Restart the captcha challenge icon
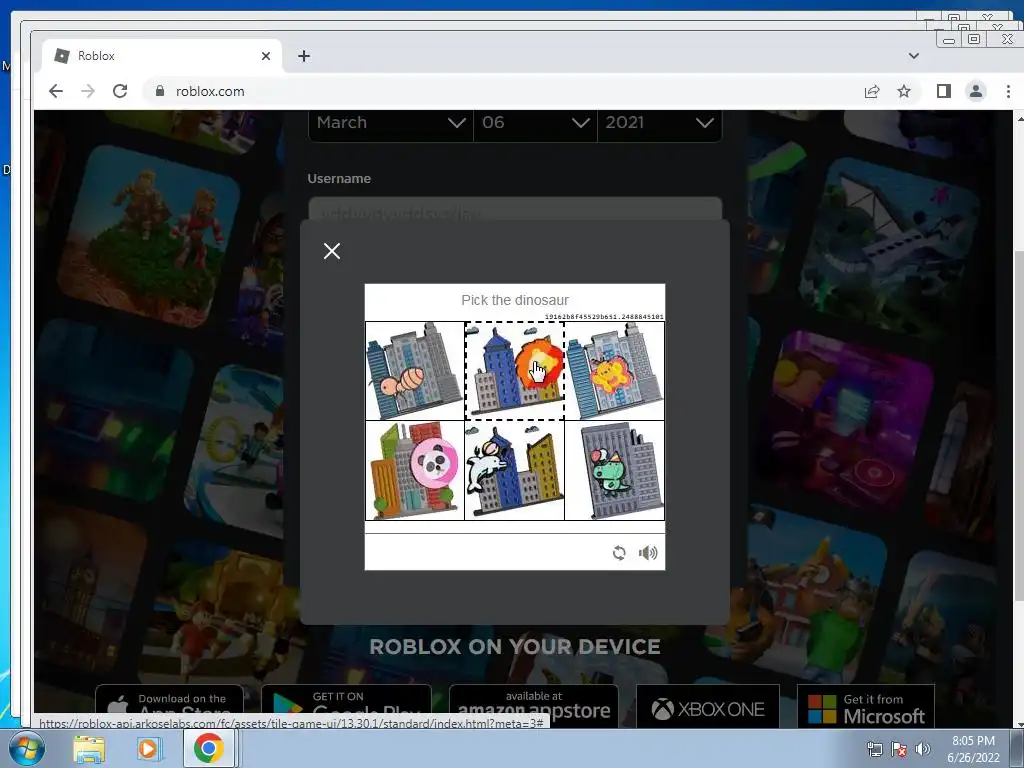 point(619,553)
